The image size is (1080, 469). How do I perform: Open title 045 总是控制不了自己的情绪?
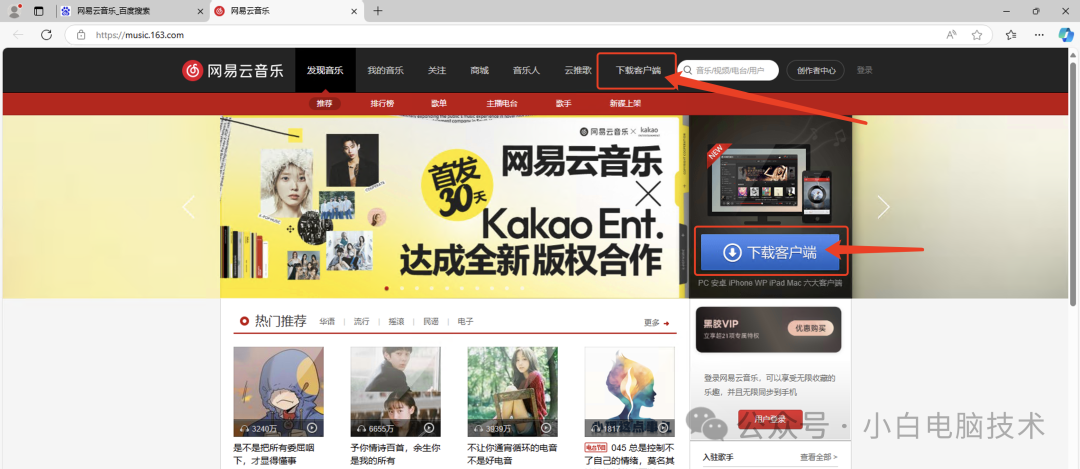click(x=630, y=454)
